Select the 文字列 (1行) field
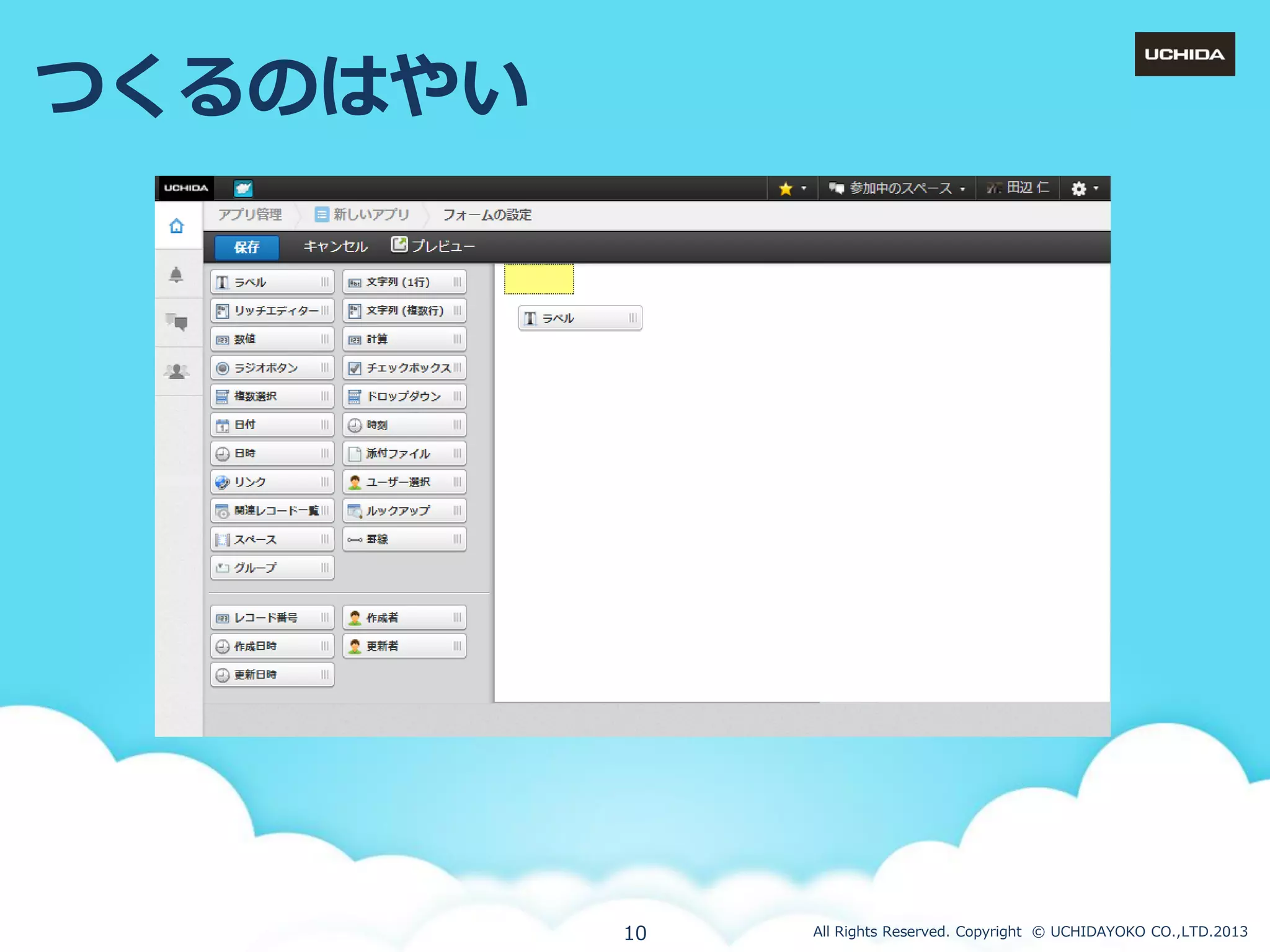Screen dimensions: 1270x952 [404, 282]
